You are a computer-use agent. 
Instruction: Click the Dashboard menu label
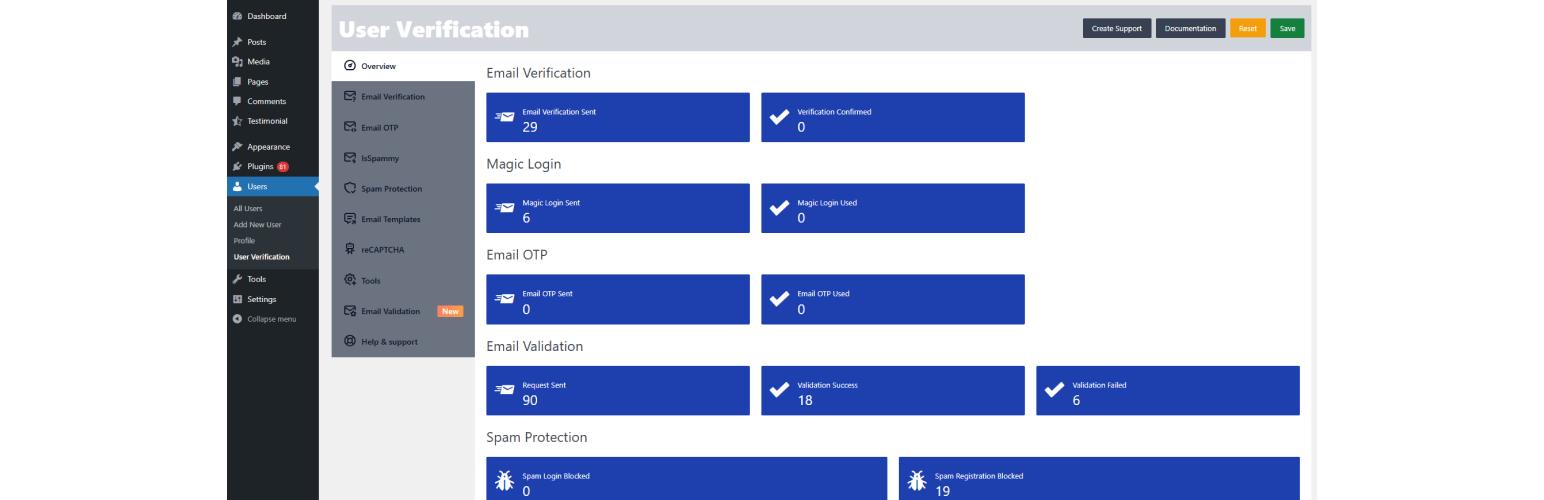tap(267, 16)
